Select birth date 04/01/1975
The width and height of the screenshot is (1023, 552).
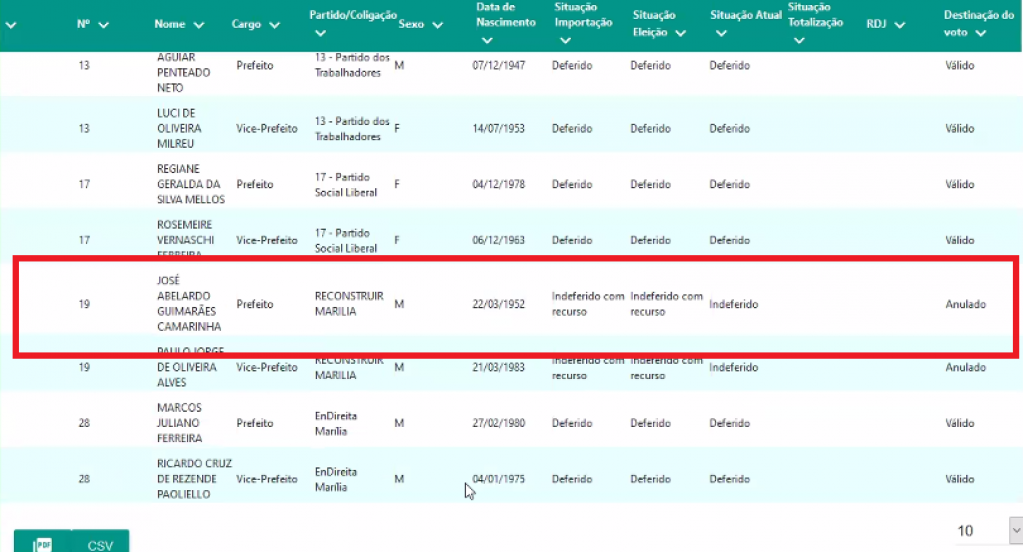click(x=498, y=479)
